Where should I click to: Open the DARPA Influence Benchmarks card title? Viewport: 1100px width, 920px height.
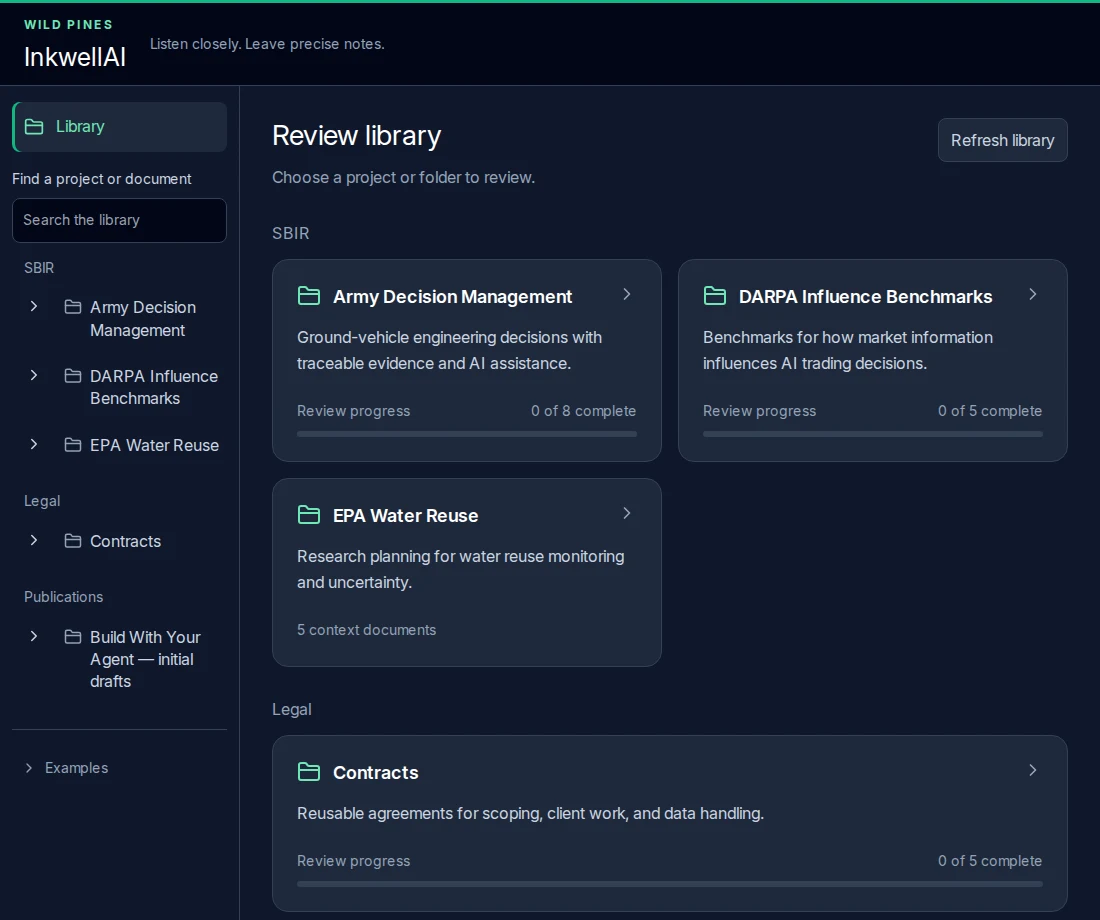tap(865, 297)
